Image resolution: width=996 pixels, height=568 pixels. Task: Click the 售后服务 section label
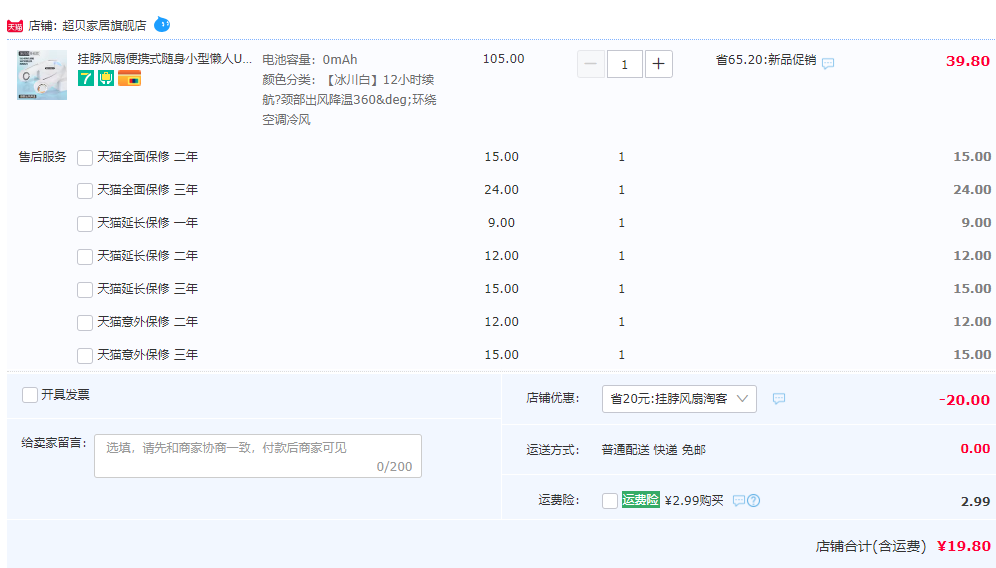(43, 157)
